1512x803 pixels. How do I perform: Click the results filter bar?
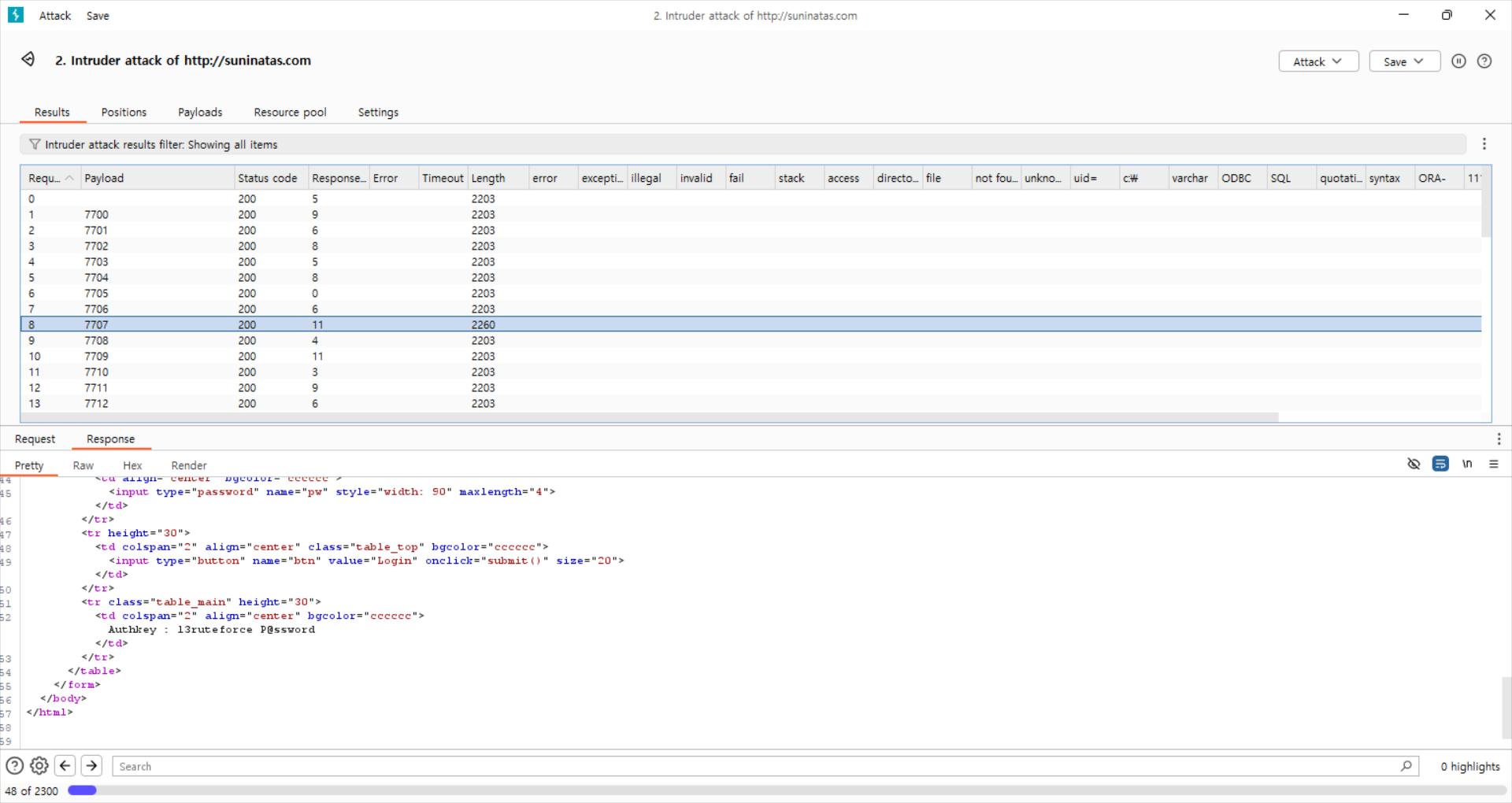coord(743,144)
